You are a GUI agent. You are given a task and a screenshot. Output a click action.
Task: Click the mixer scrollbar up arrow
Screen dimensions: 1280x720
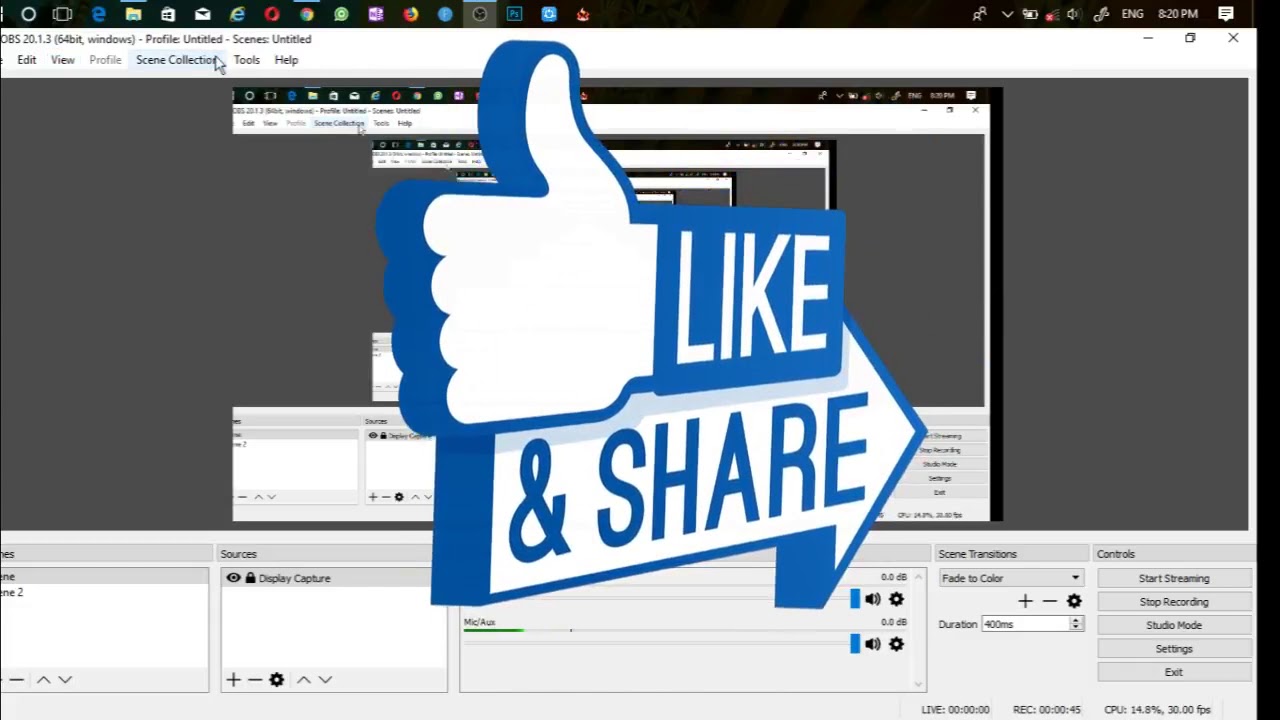(x=918, y=577)
